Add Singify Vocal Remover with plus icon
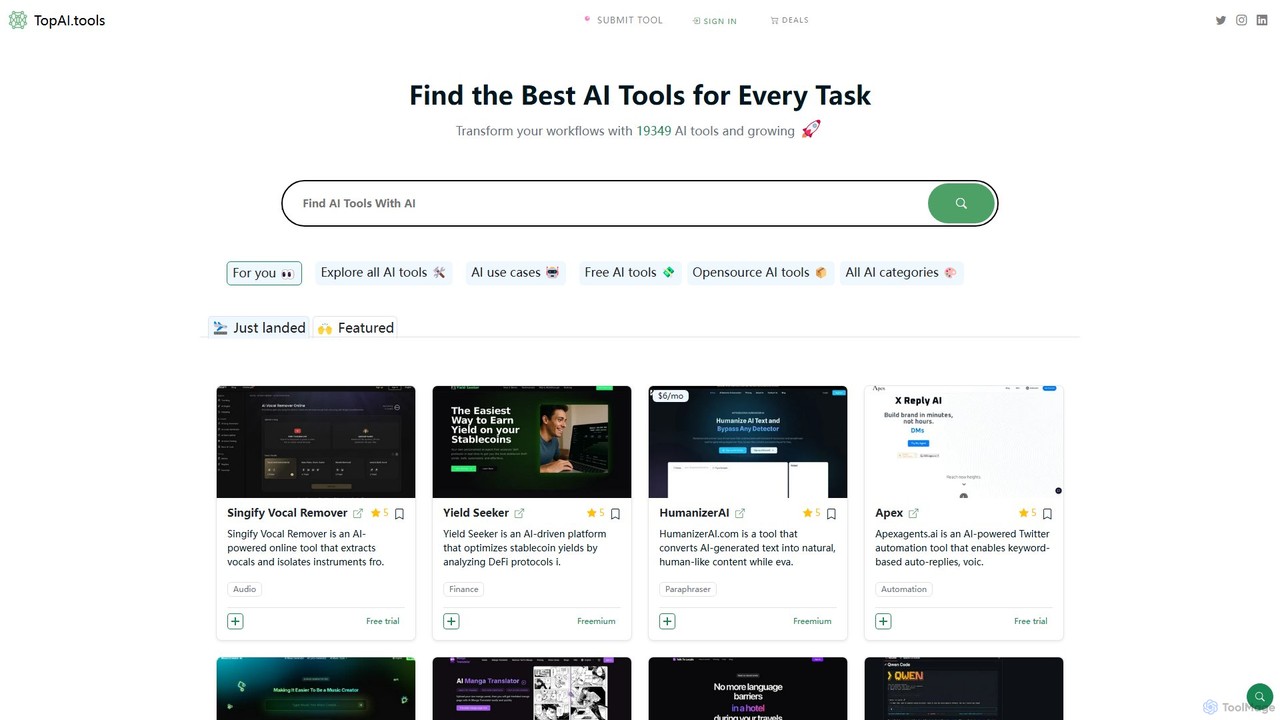This screenshot has width=1280, height=720. click(235, 621)
